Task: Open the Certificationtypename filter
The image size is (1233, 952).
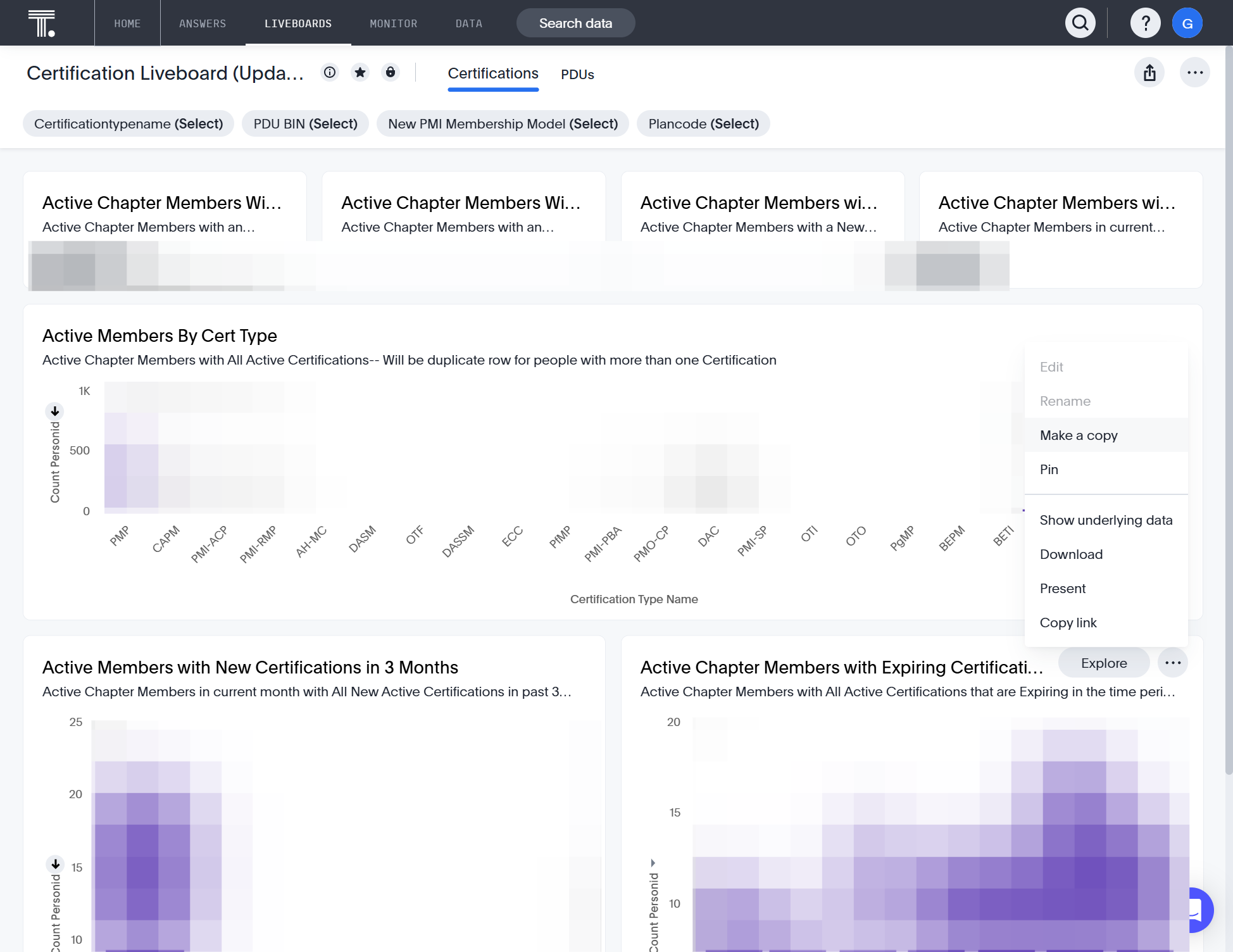Action: [x=128, y=123]
